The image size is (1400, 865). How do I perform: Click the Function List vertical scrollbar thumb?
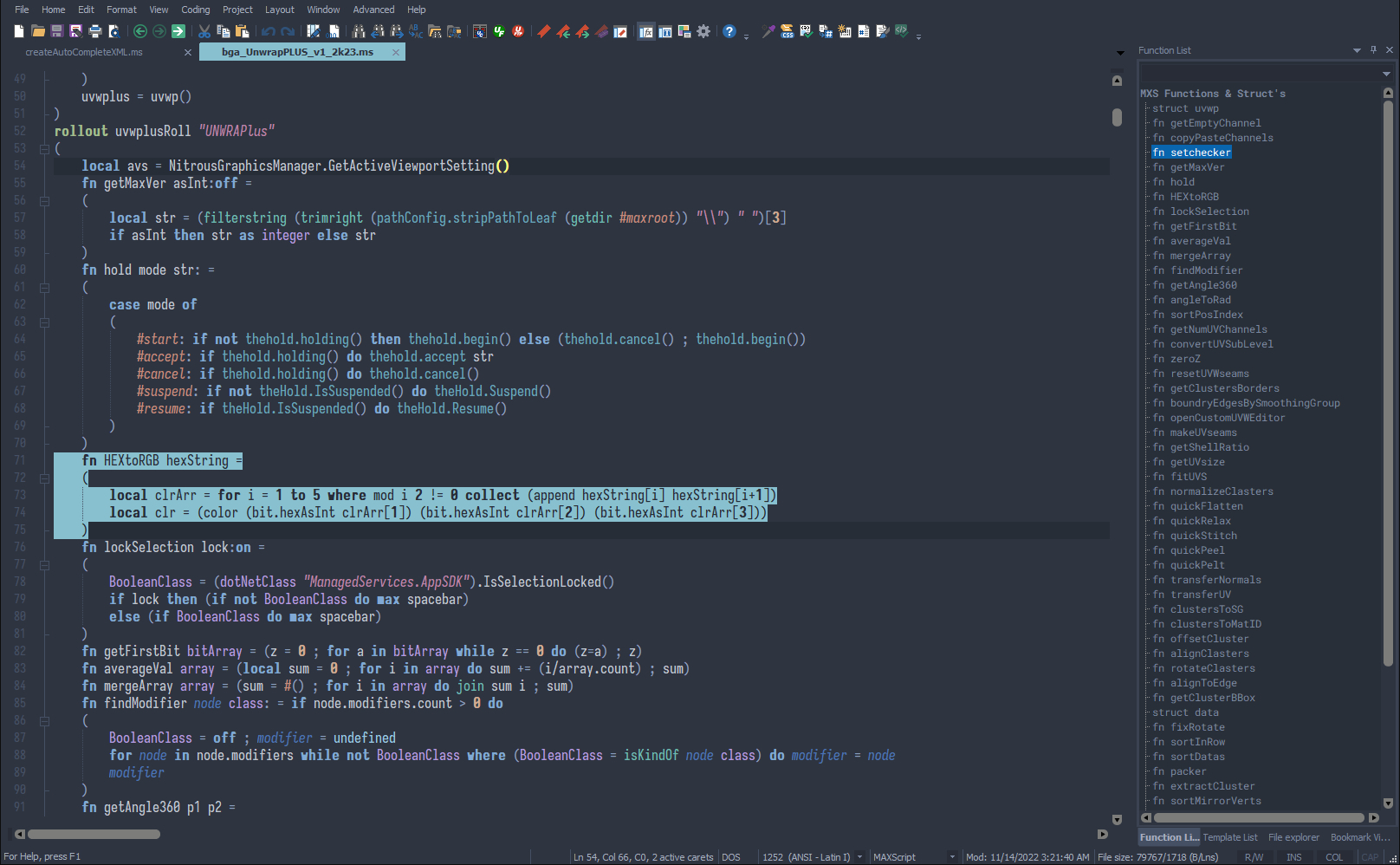[1388, 382]
